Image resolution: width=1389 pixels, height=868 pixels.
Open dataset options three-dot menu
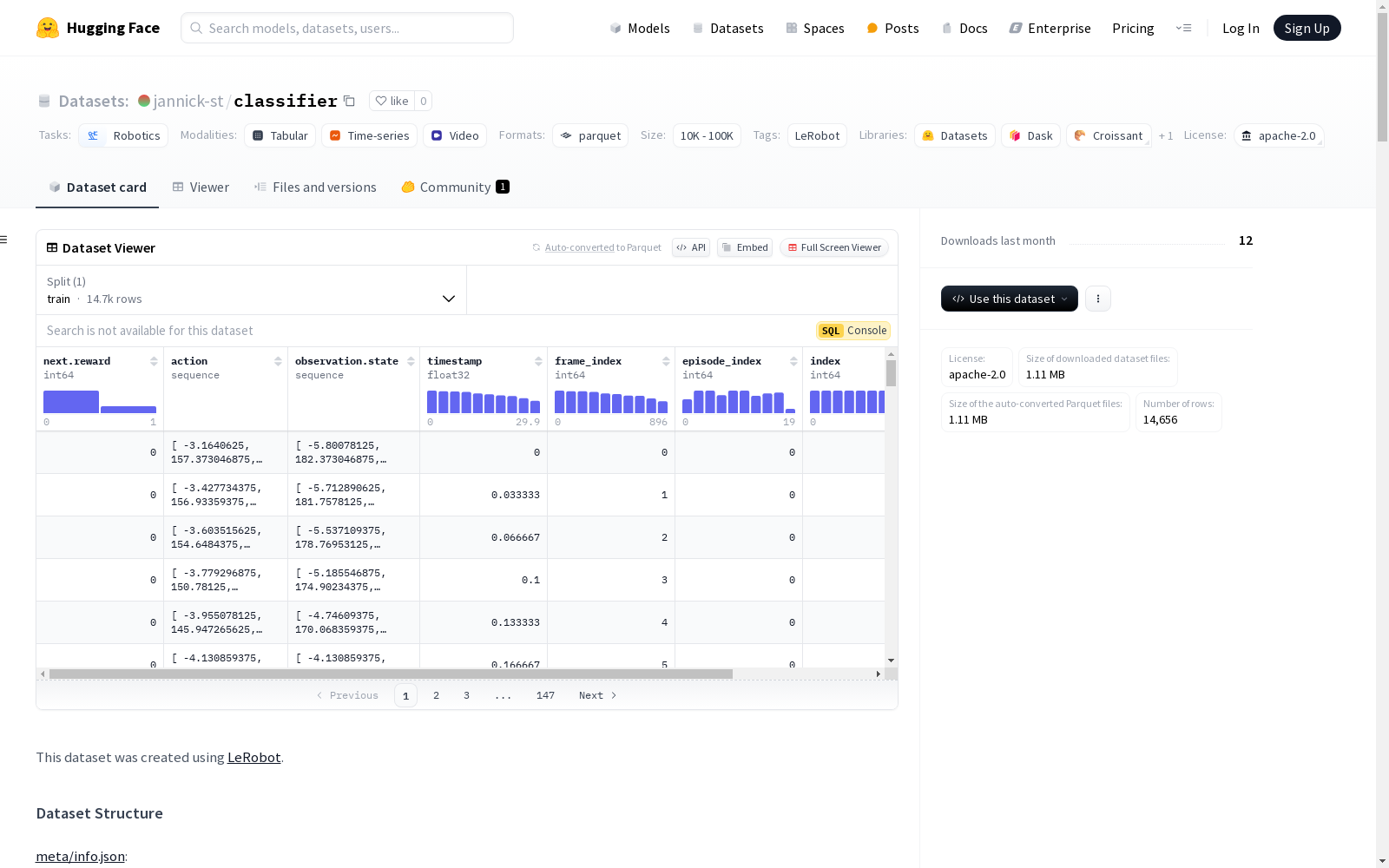[1098, 299]
